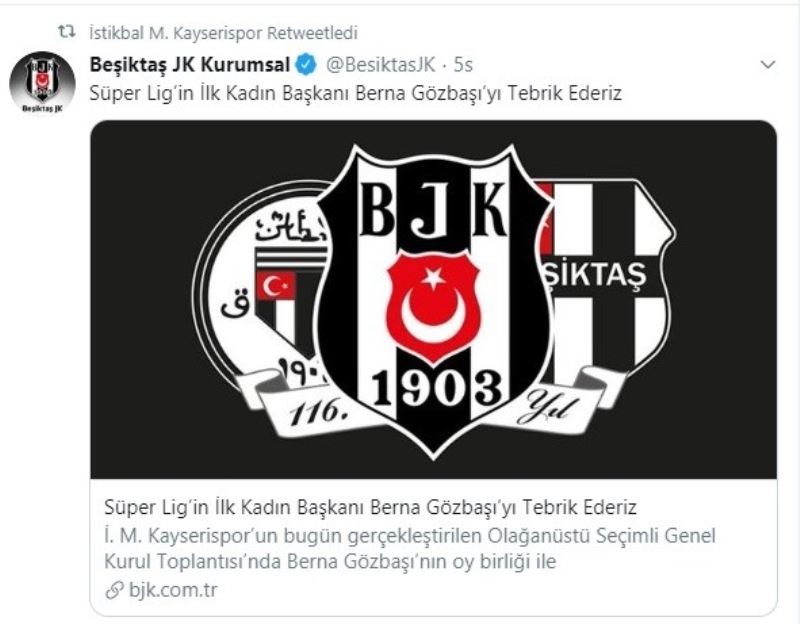
Task: Click the link chain icon beside bjk.com.tr
Action: pyautogui.click(x=114, y=590)
